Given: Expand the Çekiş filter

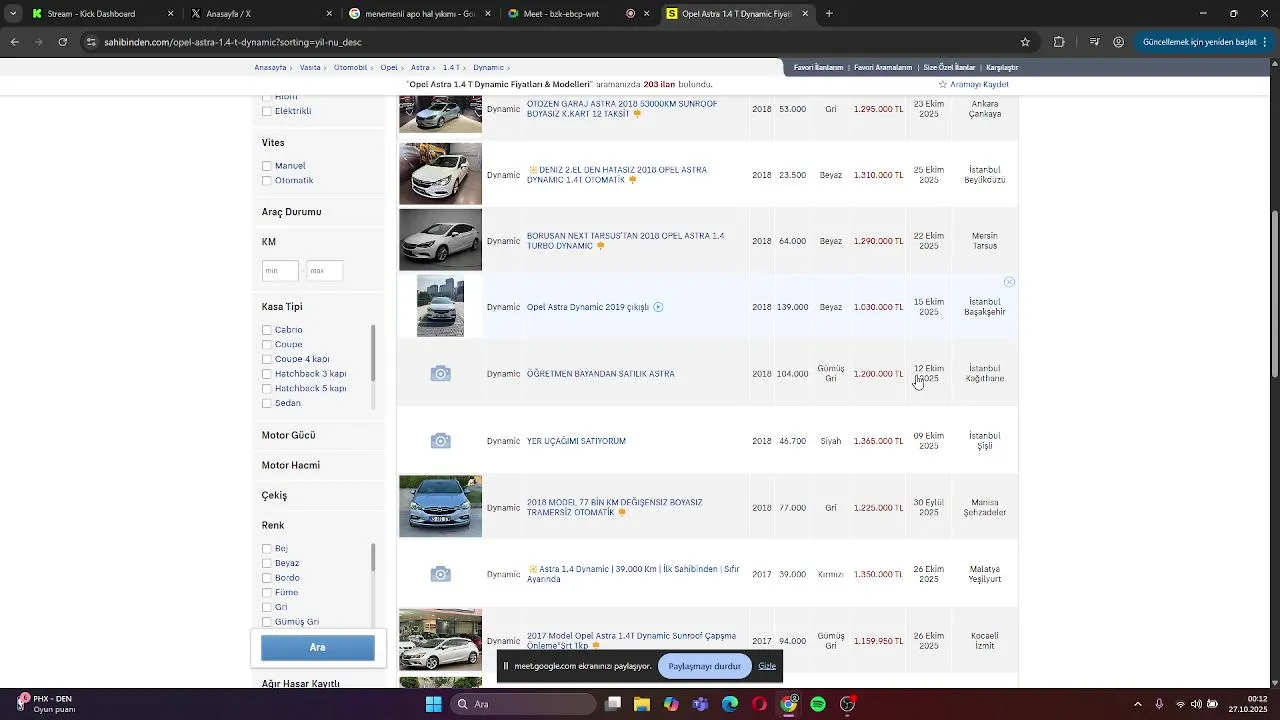Looking at the screenshot, I should [x=274, y=495].
